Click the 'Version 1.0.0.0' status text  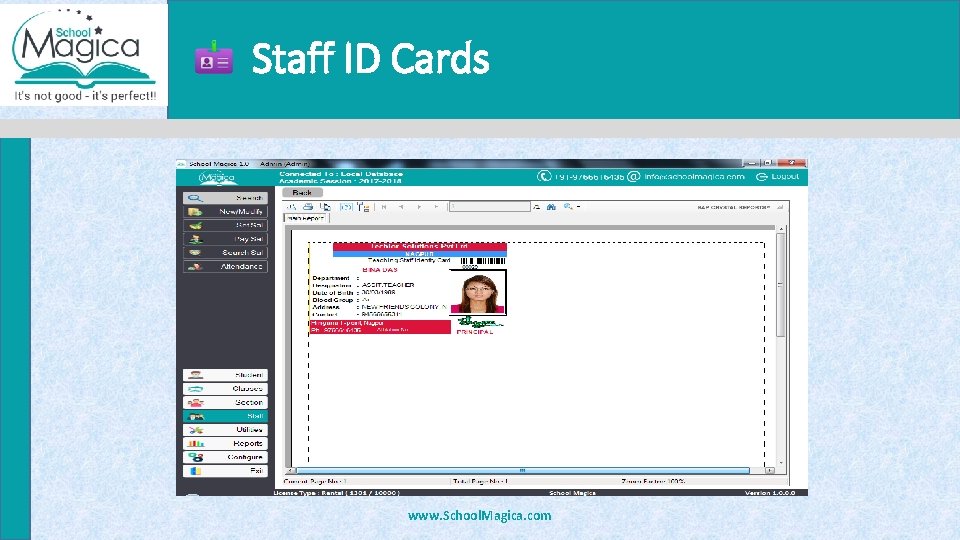[x=770, y=493]
